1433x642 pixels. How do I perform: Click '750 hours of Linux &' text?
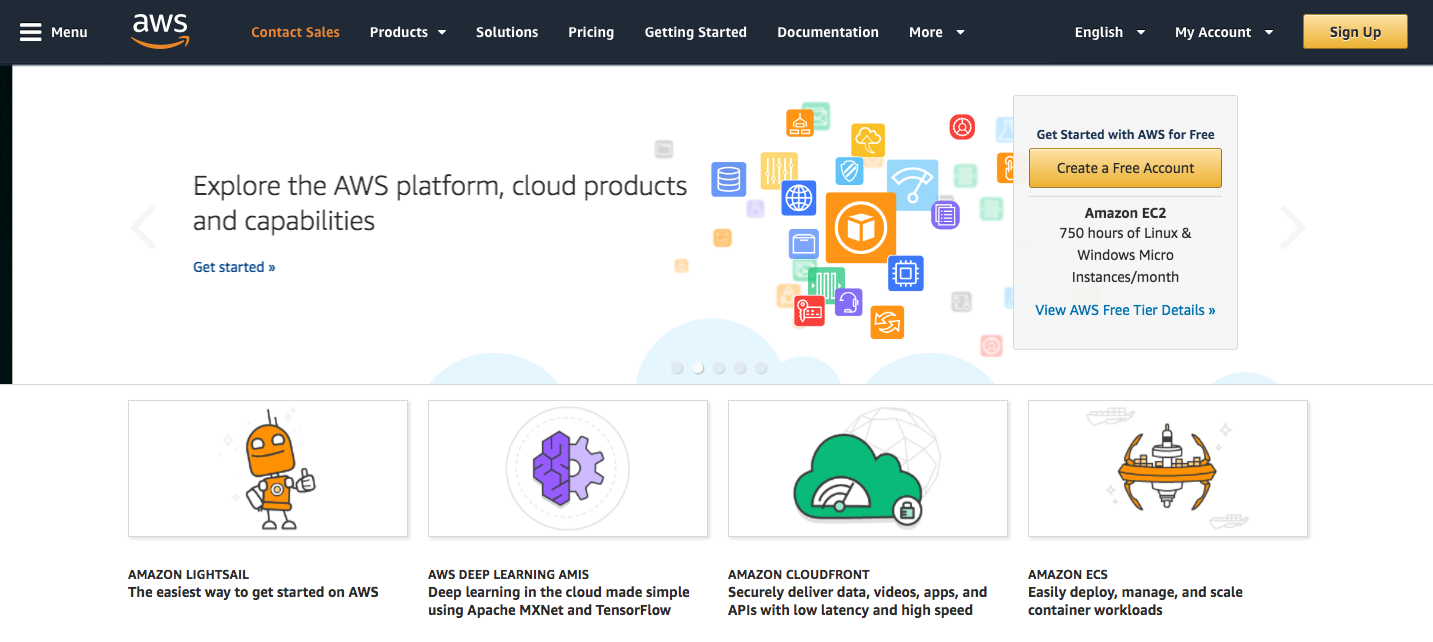[x=1125, y=233]
